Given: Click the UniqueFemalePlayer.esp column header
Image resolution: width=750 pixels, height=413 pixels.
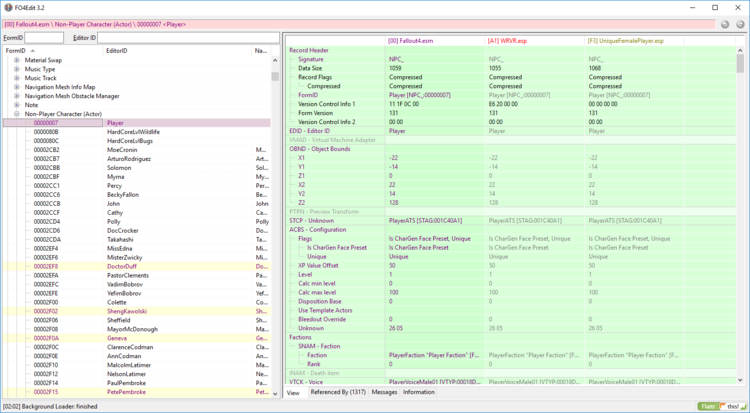Looking at the screenshot, I should (x=634, y=41).
